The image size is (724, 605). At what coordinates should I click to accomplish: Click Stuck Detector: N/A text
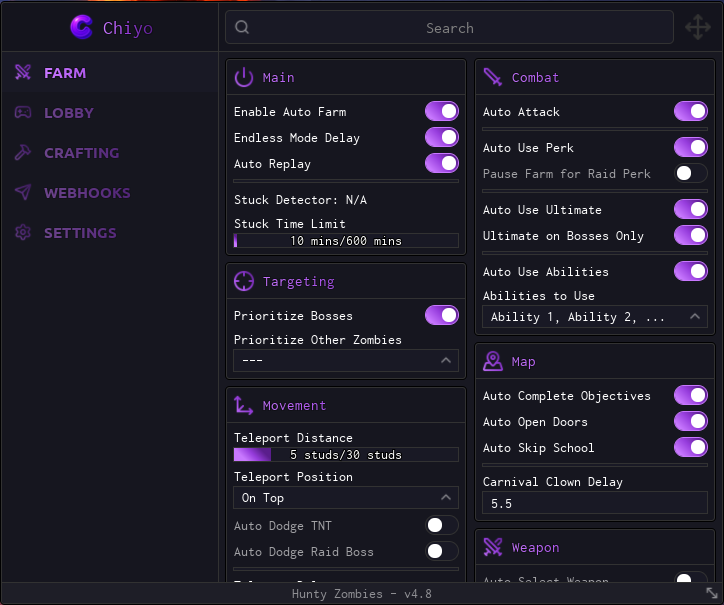[x=300, y=200]
